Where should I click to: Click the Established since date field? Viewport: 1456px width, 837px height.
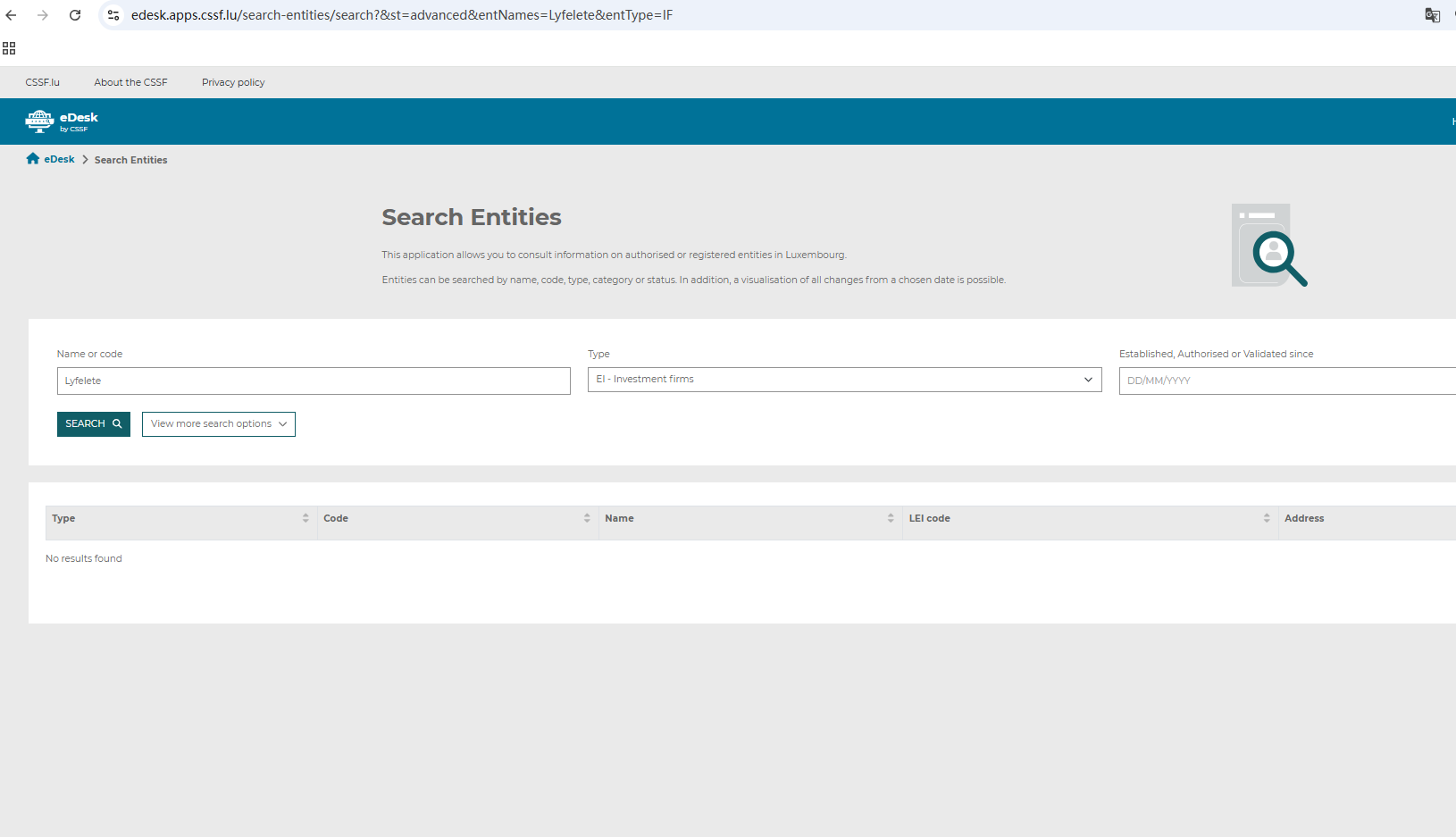click(1287, 381)
